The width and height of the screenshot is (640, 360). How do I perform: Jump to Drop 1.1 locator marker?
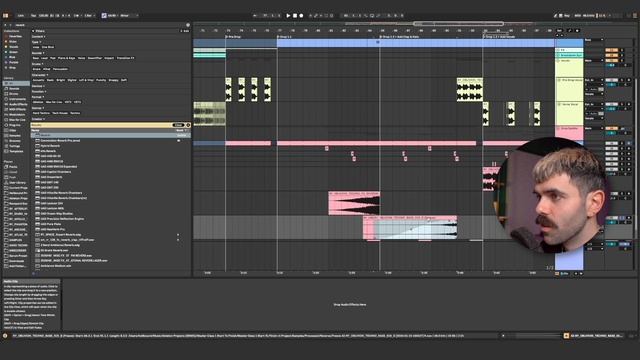point(285,37)
